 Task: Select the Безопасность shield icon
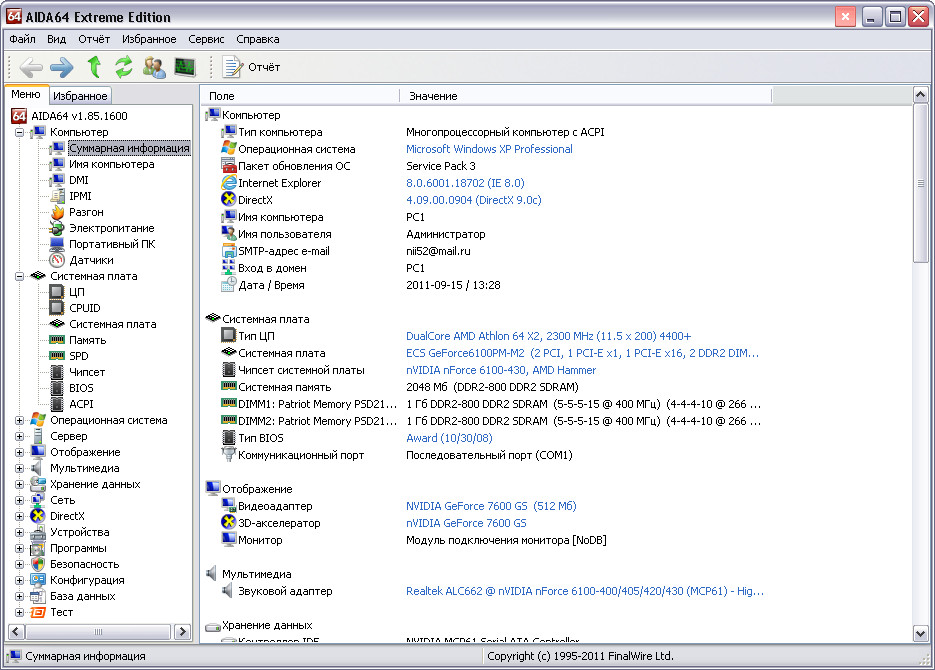tap(38, 564)
